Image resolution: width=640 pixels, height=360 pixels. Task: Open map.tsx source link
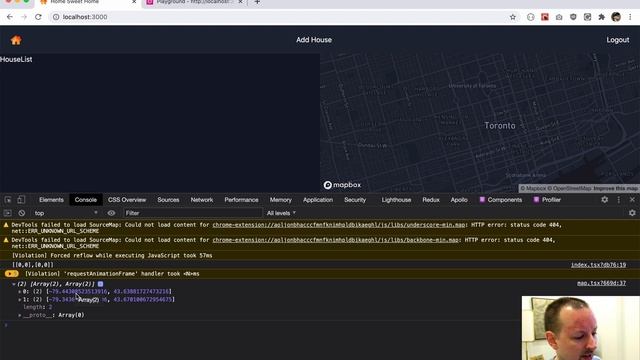tap(601, 283)
